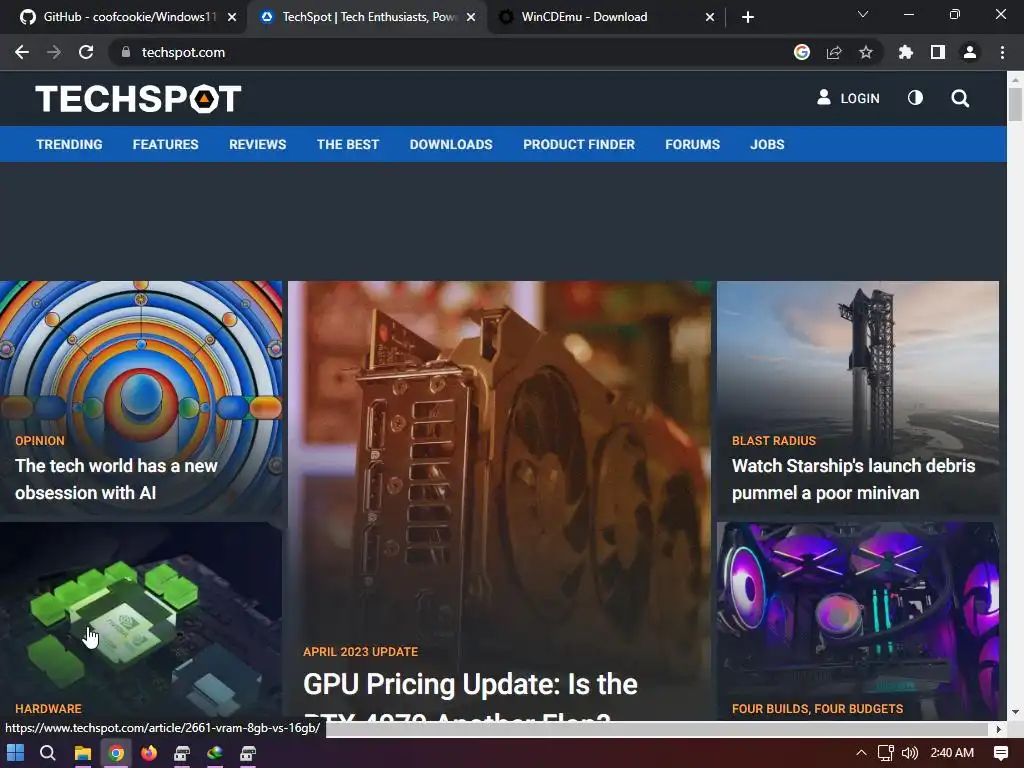The width and height of the screenshot is (1024, 768).
Task: Open 'The tech world has a new obsession with AI'
Action: tap(116, 479)
